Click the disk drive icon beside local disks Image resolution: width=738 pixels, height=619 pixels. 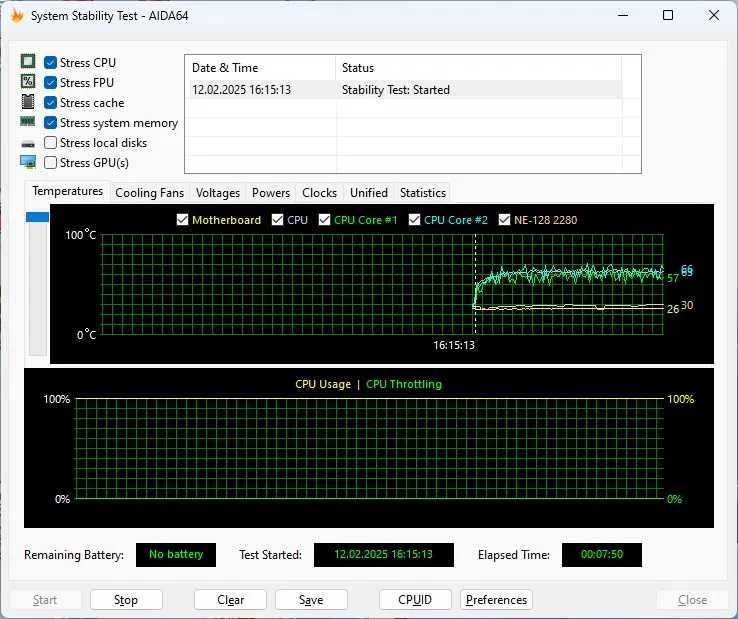28,144
